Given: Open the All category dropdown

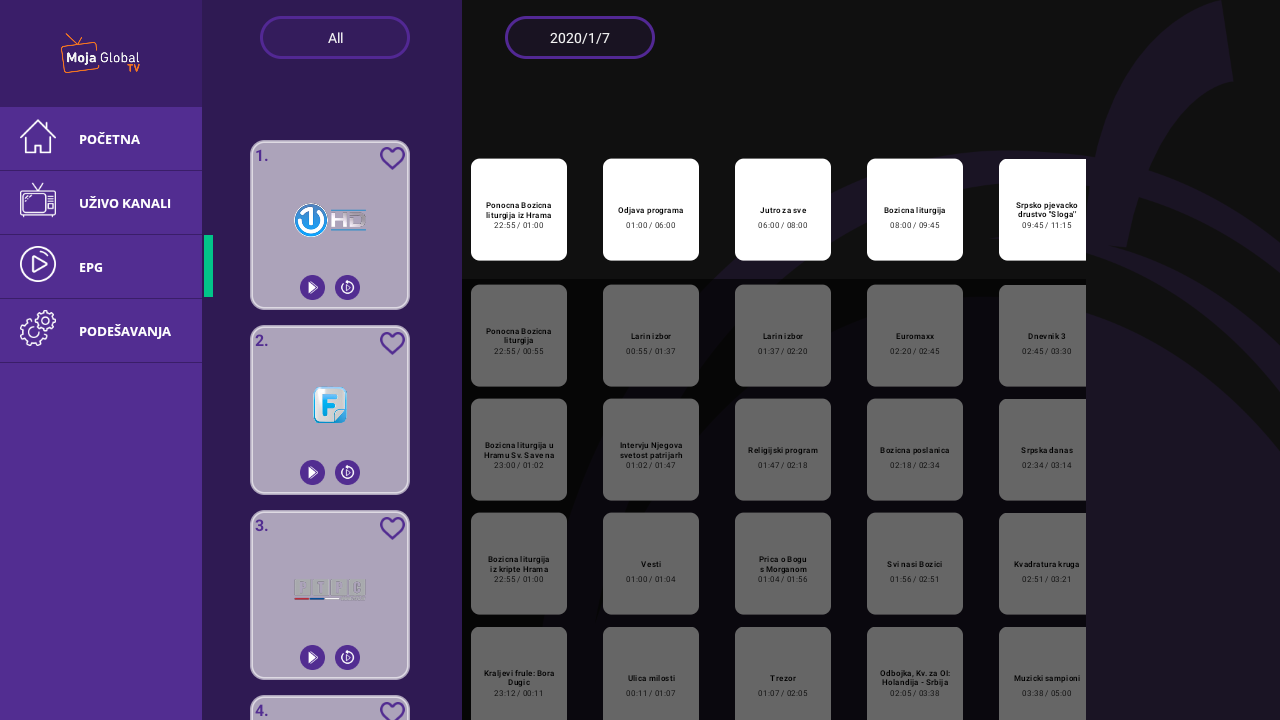Looking at the screenshot, I should pos(335,38).
